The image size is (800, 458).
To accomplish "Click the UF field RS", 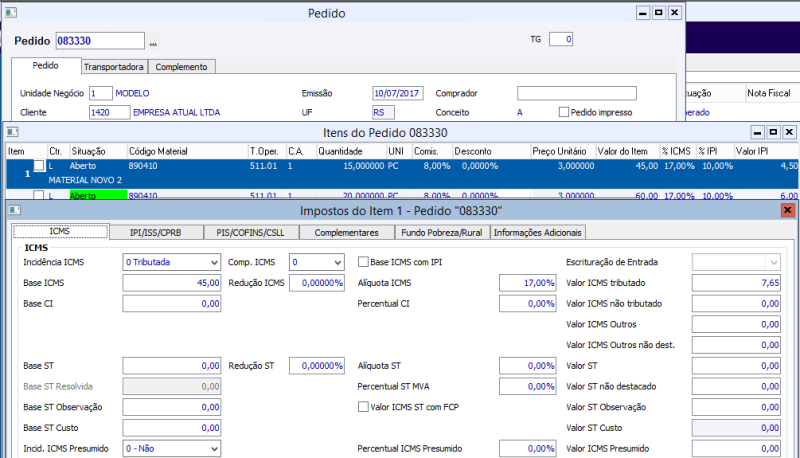I will pyautogui.click(x=383, y=112).
